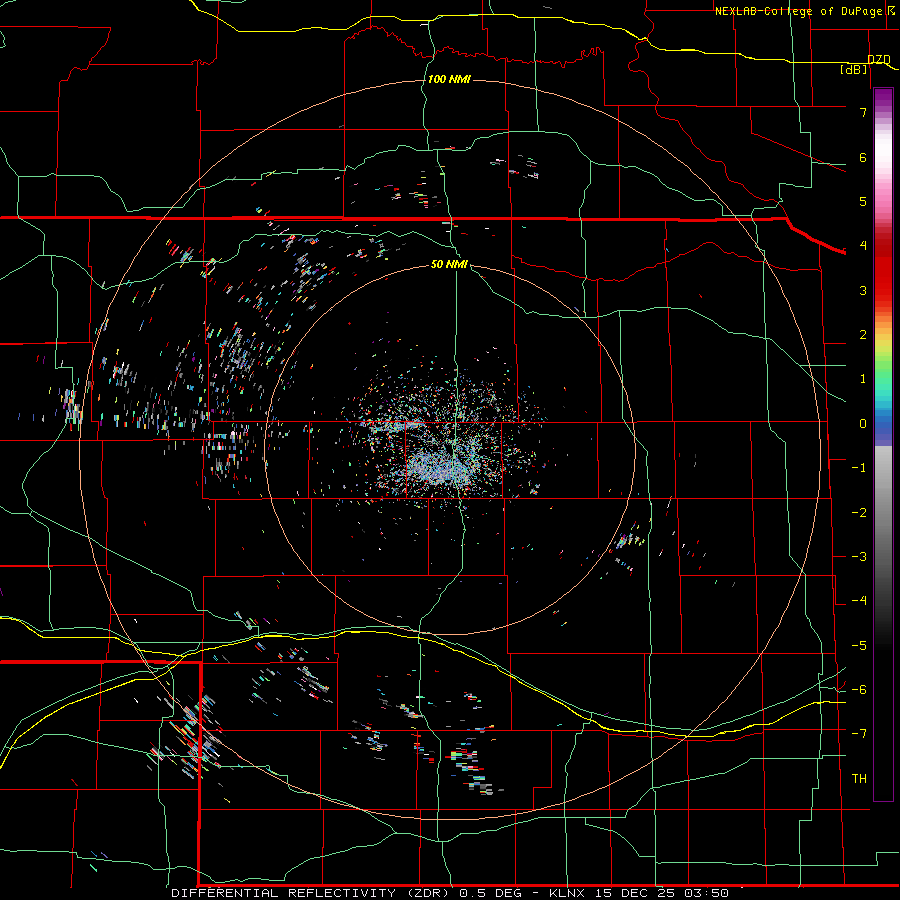The image size is (900, 900).
Task: Click the "TH" label at the scale bottom
Action: coord(859,779)
